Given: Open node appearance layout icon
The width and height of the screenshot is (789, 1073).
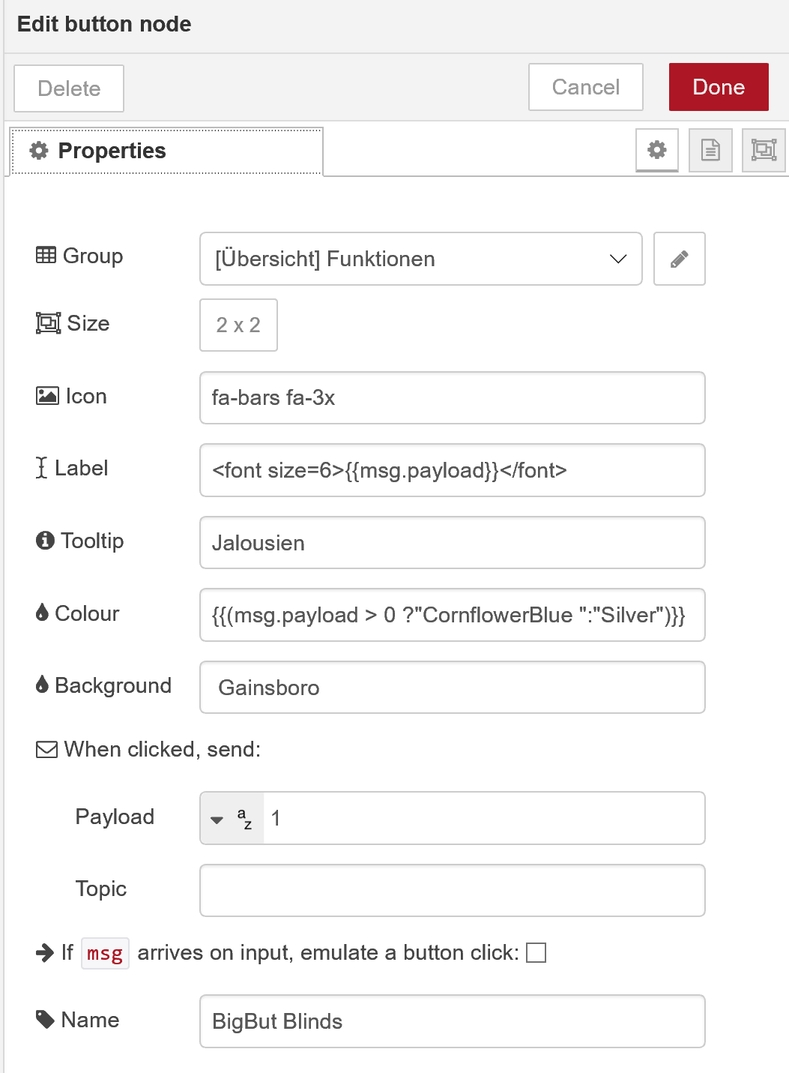Looking at the screenshot, I should [764, 150].
